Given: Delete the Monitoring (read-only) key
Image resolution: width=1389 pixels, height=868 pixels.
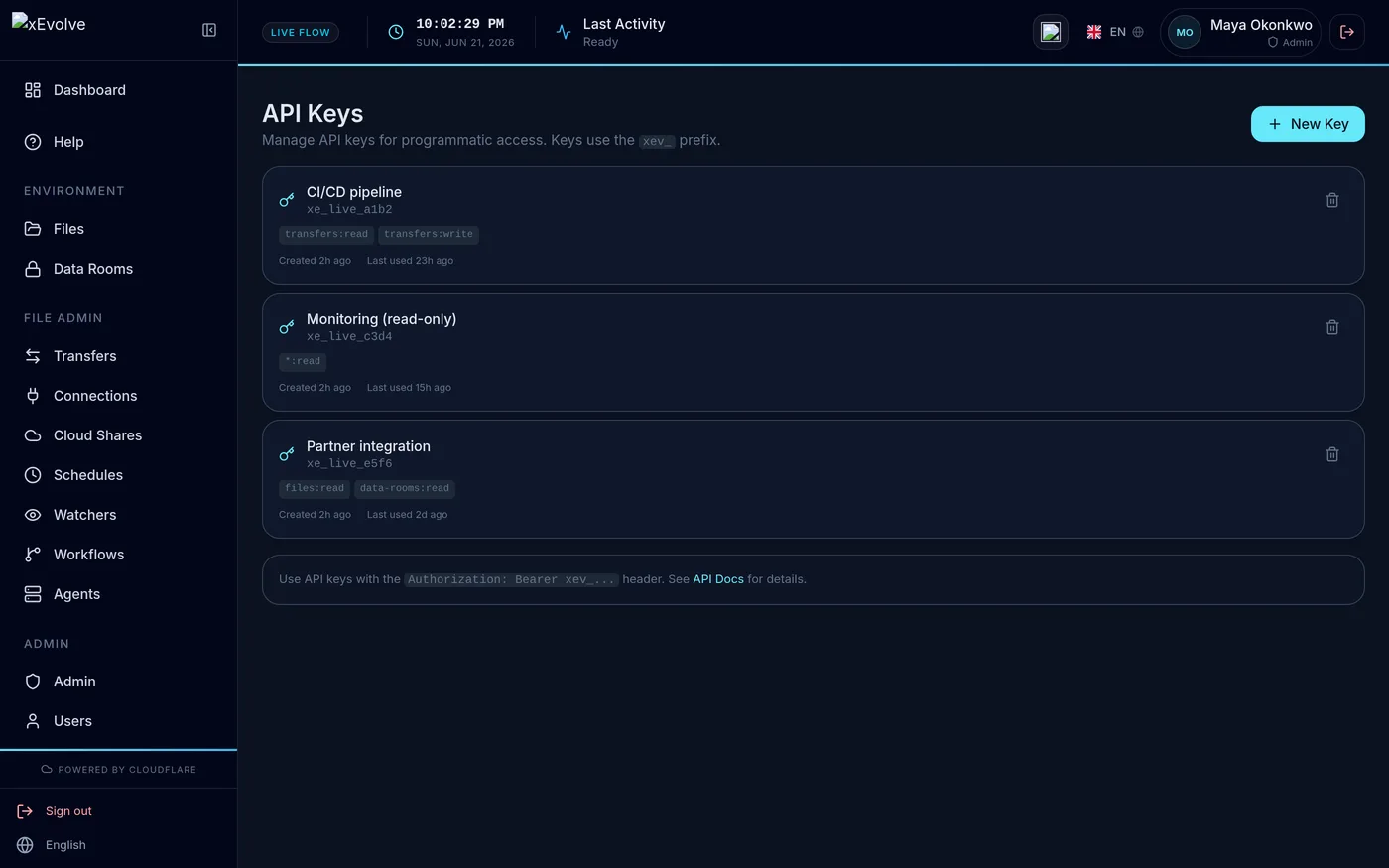Looking at the screenshot, I should (x=1332, y=327).
